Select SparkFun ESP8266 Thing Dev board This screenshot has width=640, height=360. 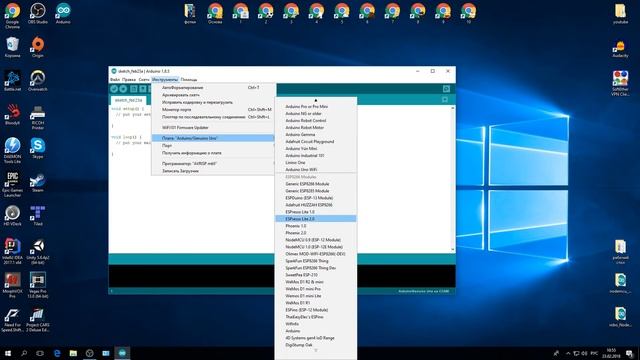pyautogui.click(x=316, y=268)
